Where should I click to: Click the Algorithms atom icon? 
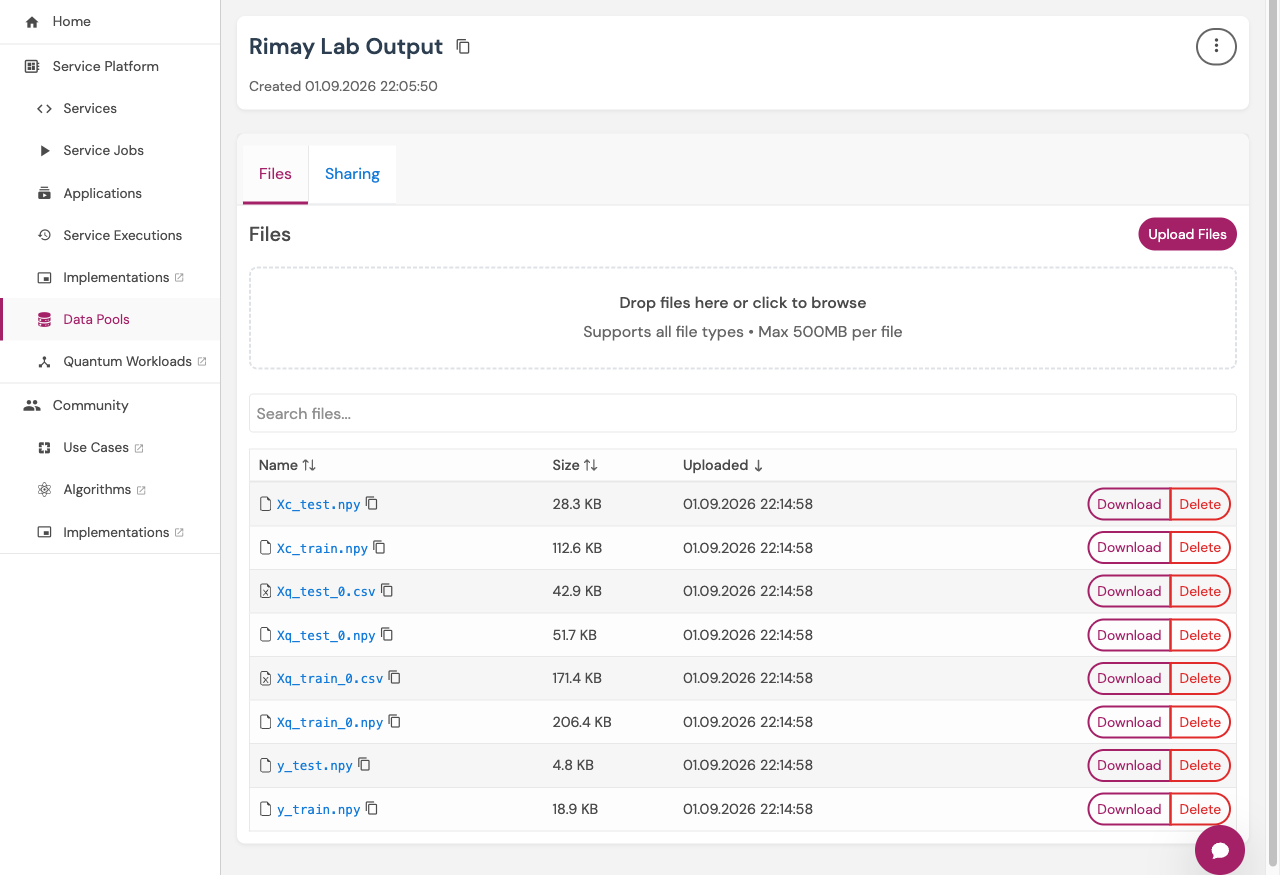(x=44, y=489)
